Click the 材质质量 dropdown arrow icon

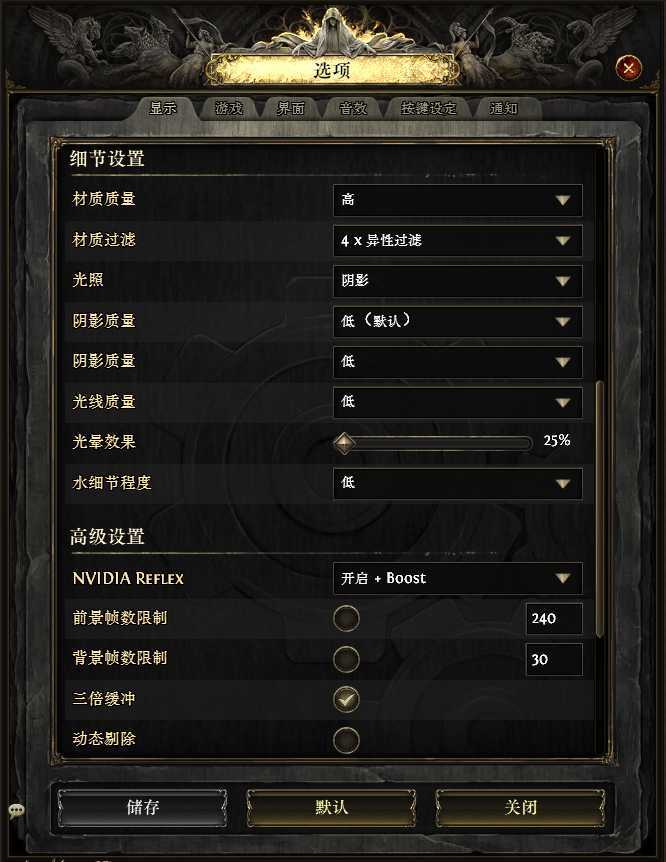pyautogui.click(x=562, y=200)
